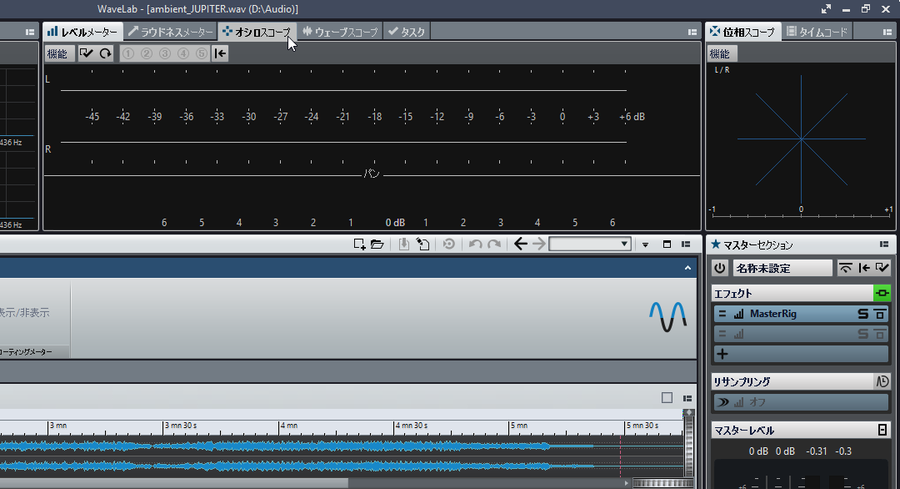This screenshot has width=900, height=489.
Task: Open the 機能 menu in the level meter
Action: point(57,53)
